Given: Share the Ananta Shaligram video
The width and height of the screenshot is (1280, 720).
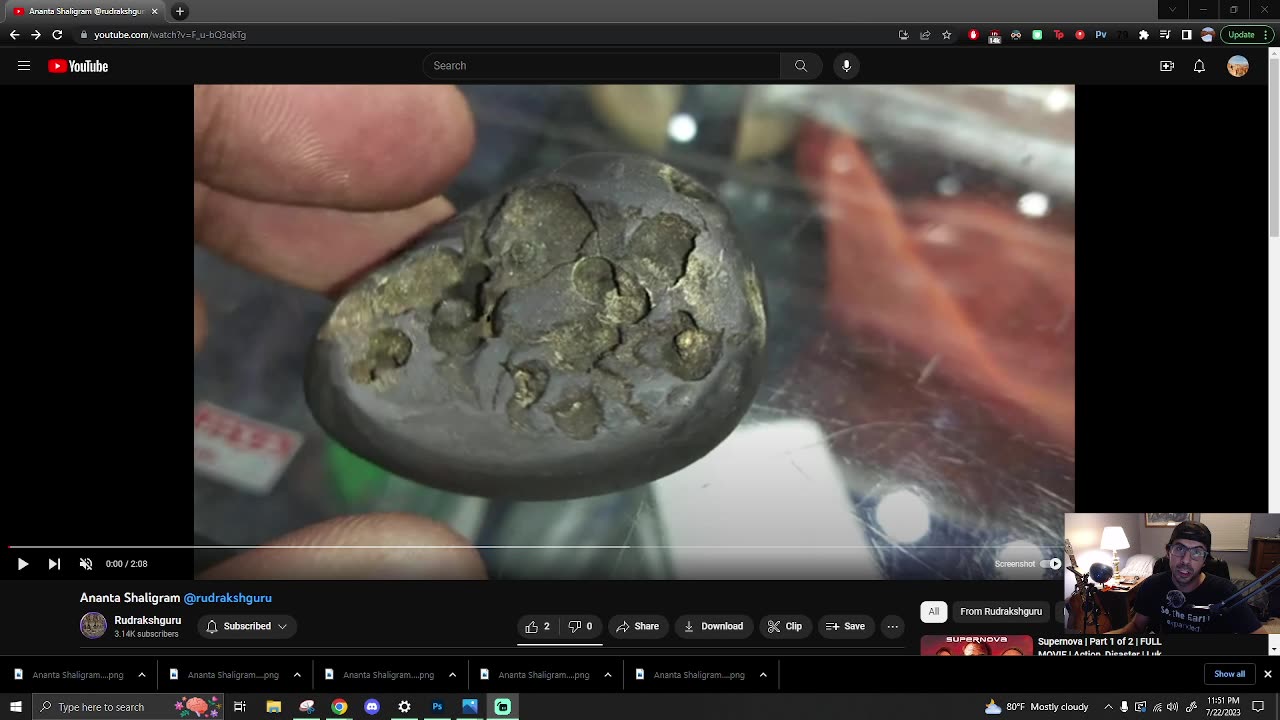Looking at the screenshot, I should (x=638, y=626).
